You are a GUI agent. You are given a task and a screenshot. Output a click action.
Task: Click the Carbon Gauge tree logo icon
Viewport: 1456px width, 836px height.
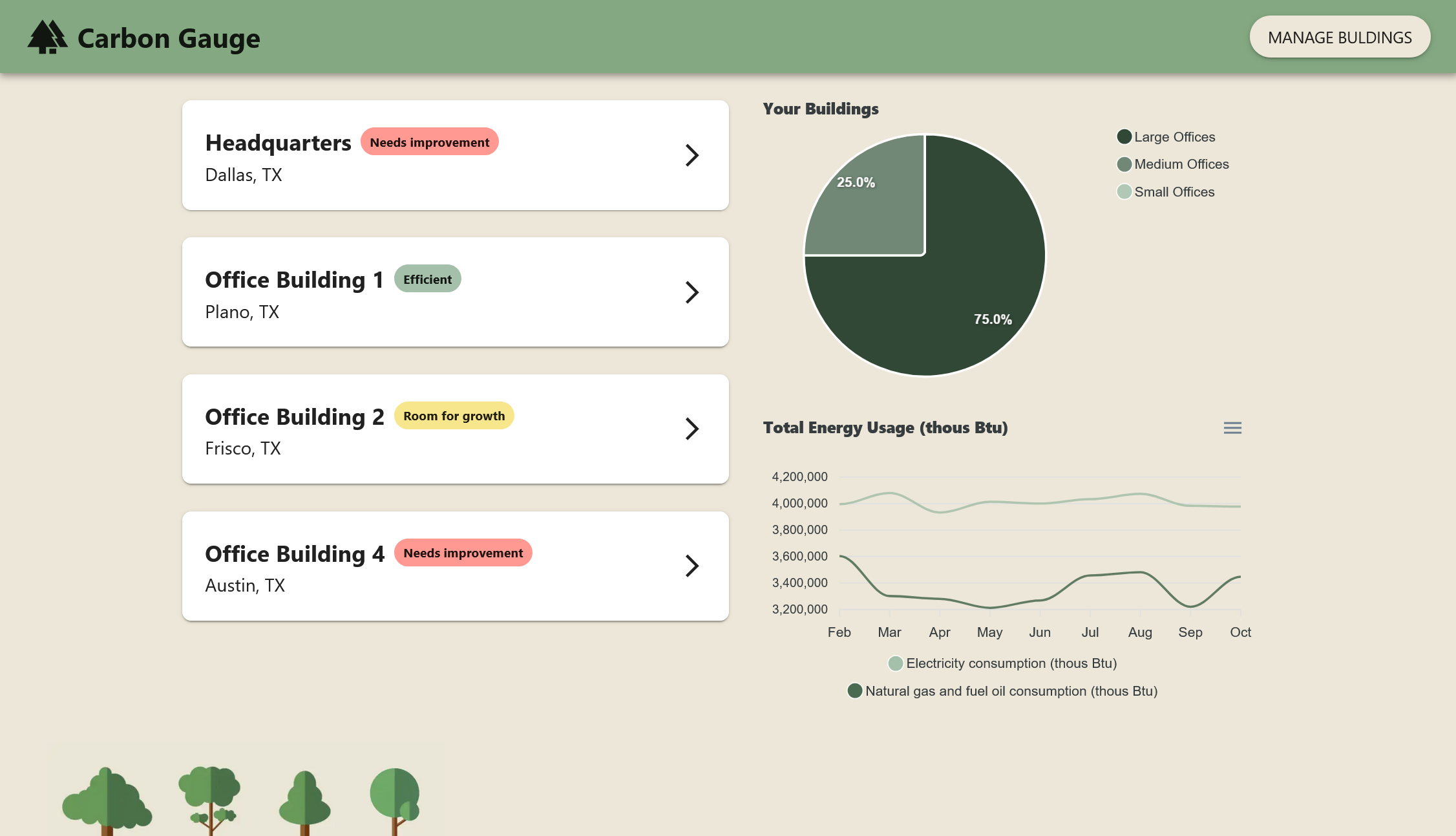point(47,38)
